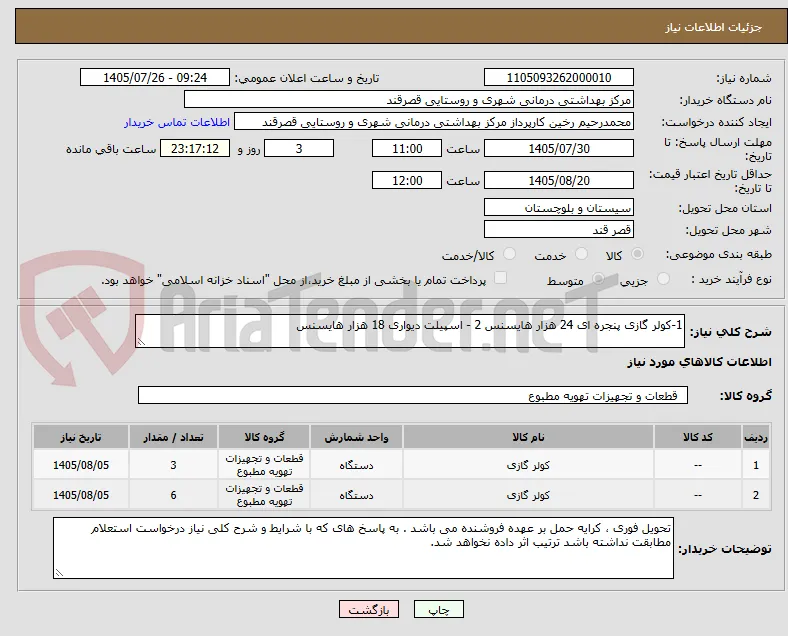Viewport: 788px width, 636px height.
Task: Click the چاپ (print) button
Action: tap(438, 609)
